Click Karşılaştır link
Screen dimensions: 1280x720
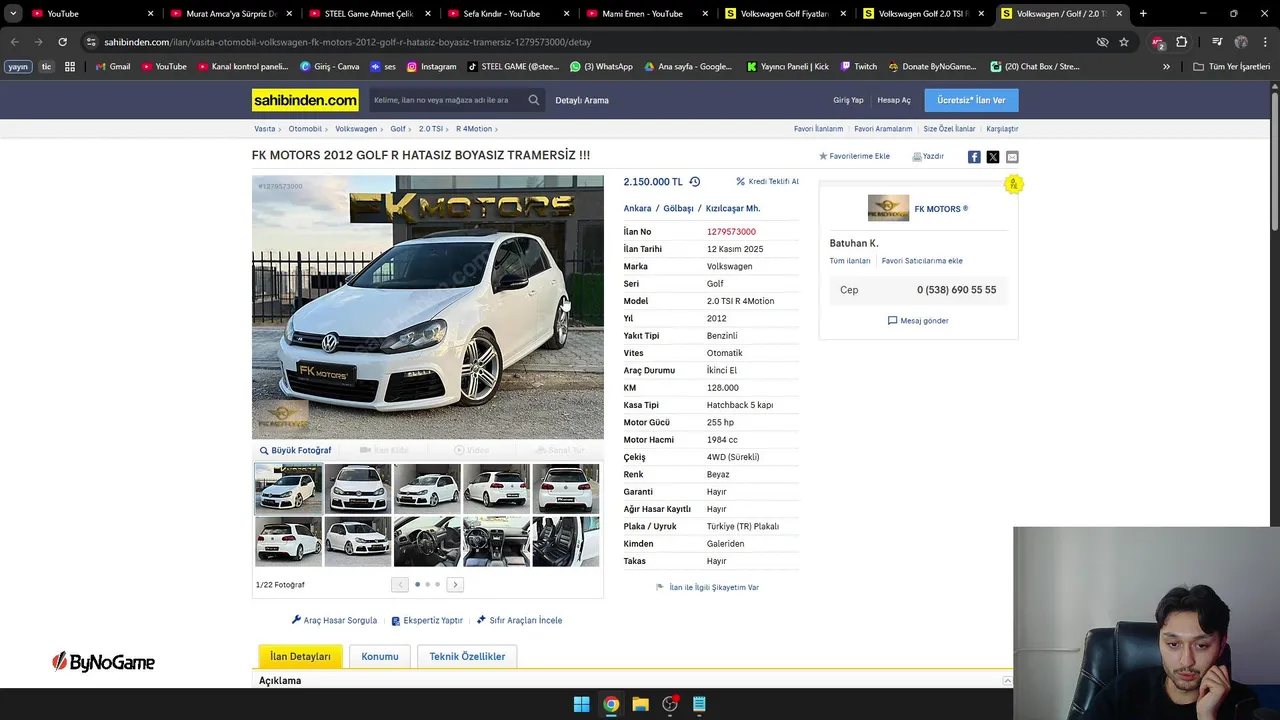click(x=1002, y=129)
